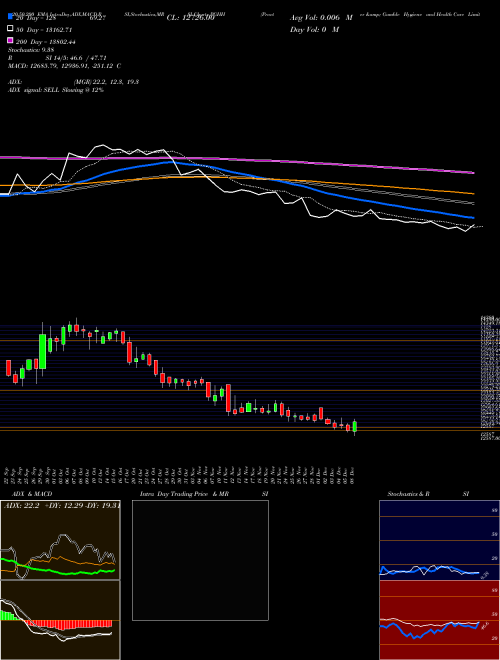The height and width of the screenshot is (660, 500).
Task: Click the tall green candlestick near 29 Sep
Action: [43, 351]
